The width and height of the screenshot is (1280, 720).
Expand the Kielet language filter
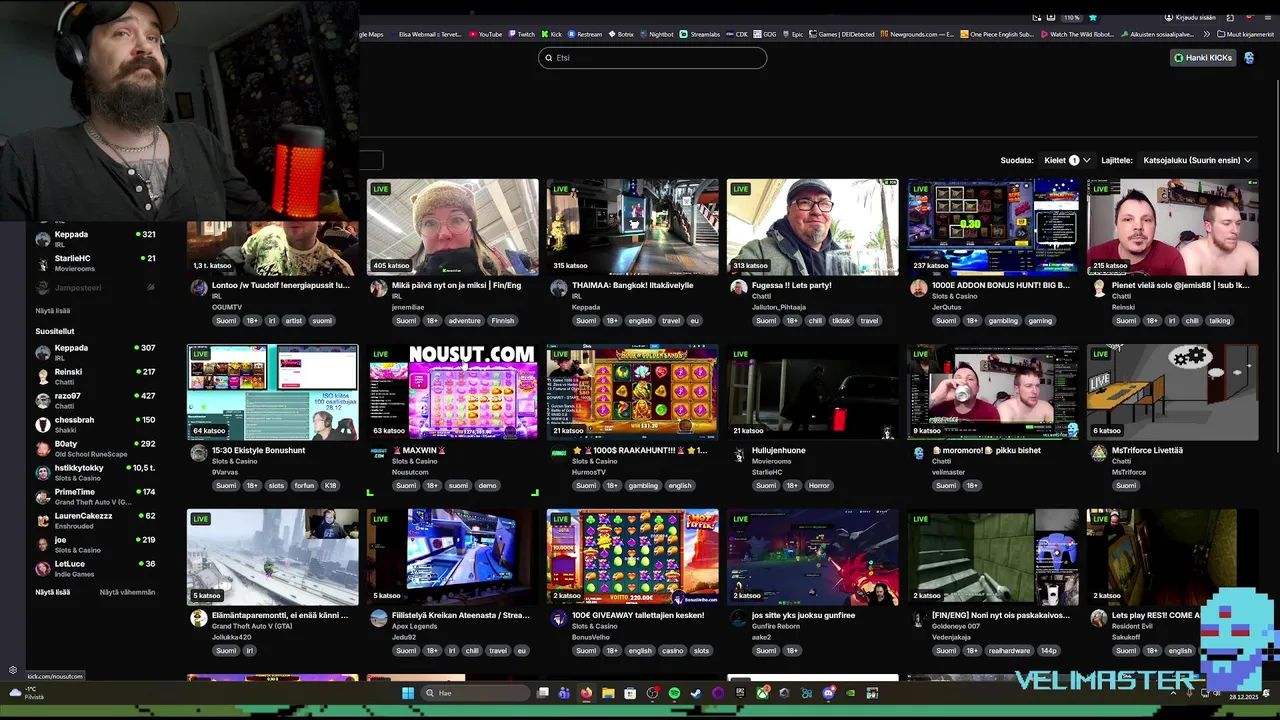pyautogui.click(x=1067, y=160)
